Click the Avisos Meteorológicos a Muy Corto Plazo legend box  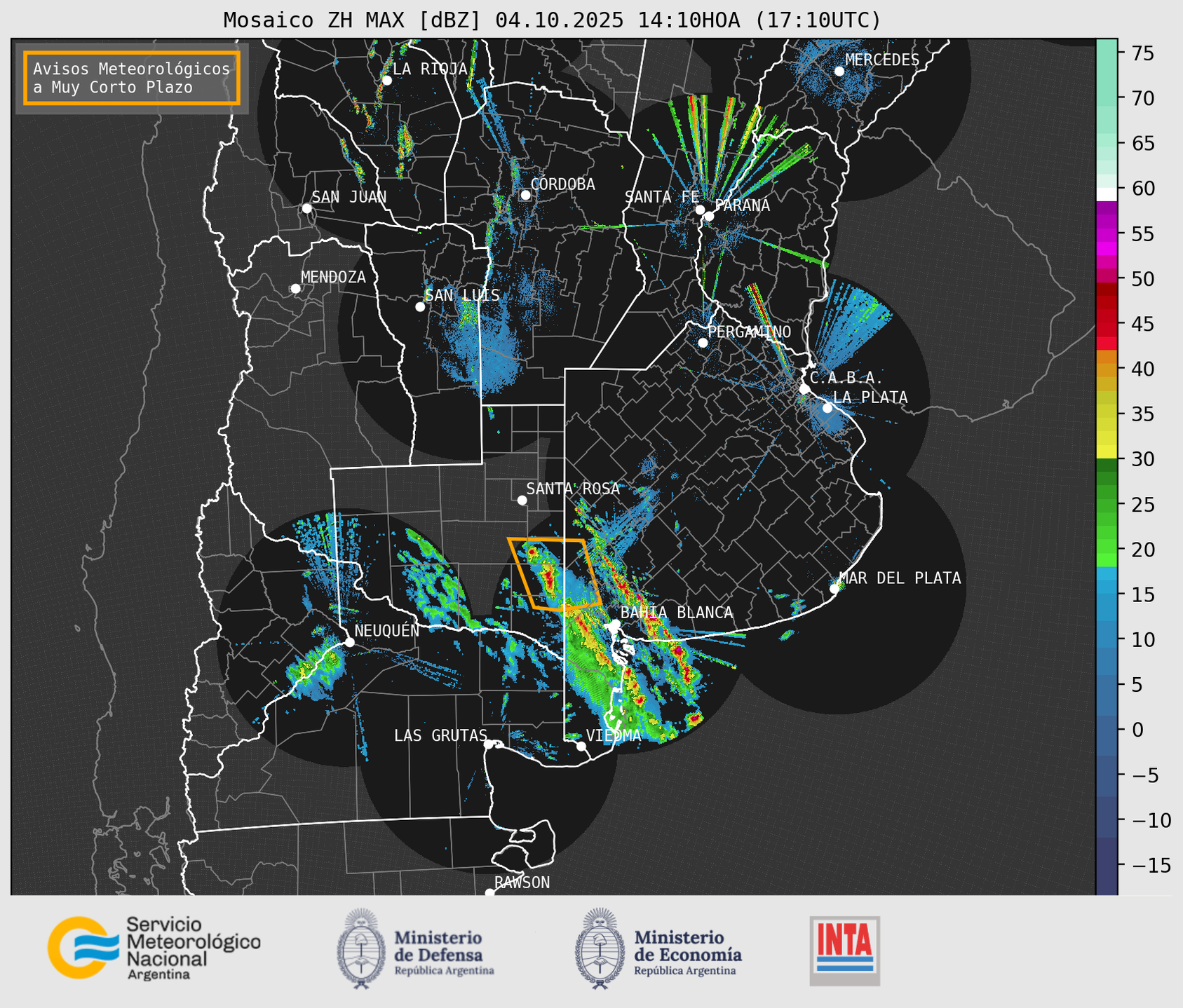point(132,78)
